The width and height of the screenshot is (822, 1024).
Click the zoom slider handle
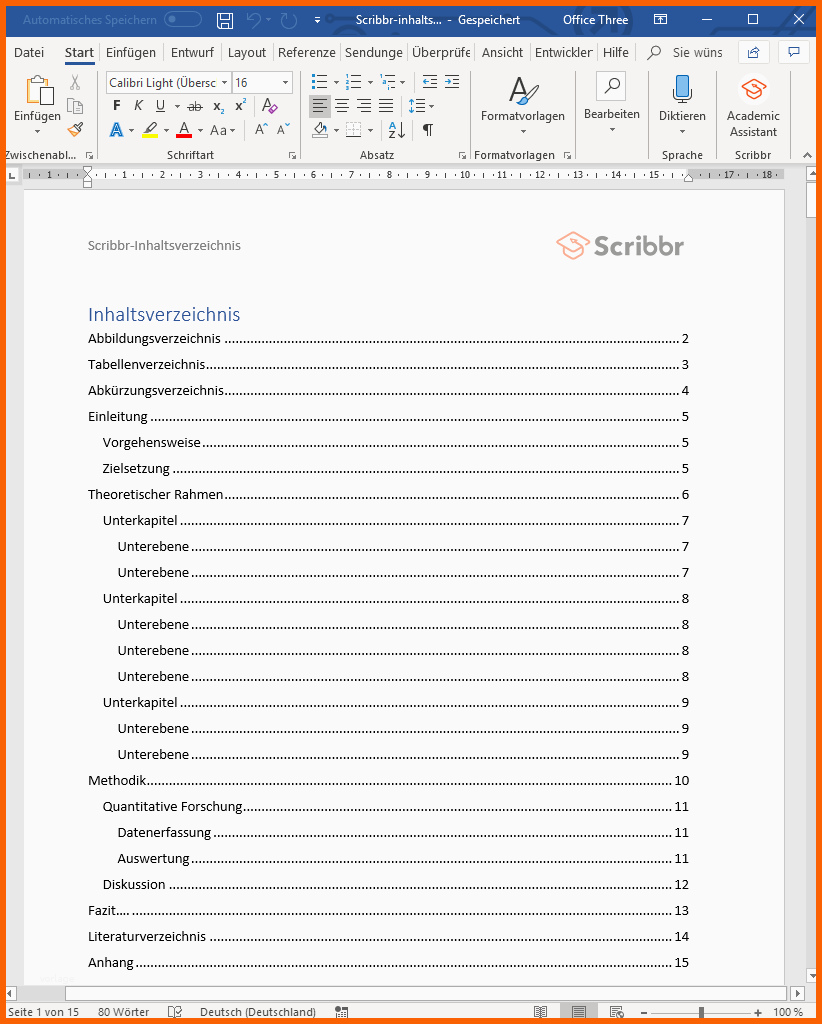[701, 1012]
